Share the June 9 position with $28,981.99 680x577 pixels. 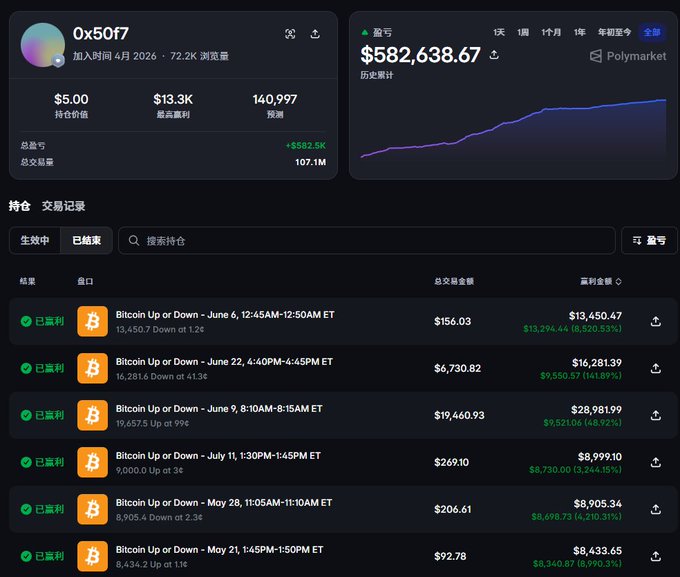656,415
